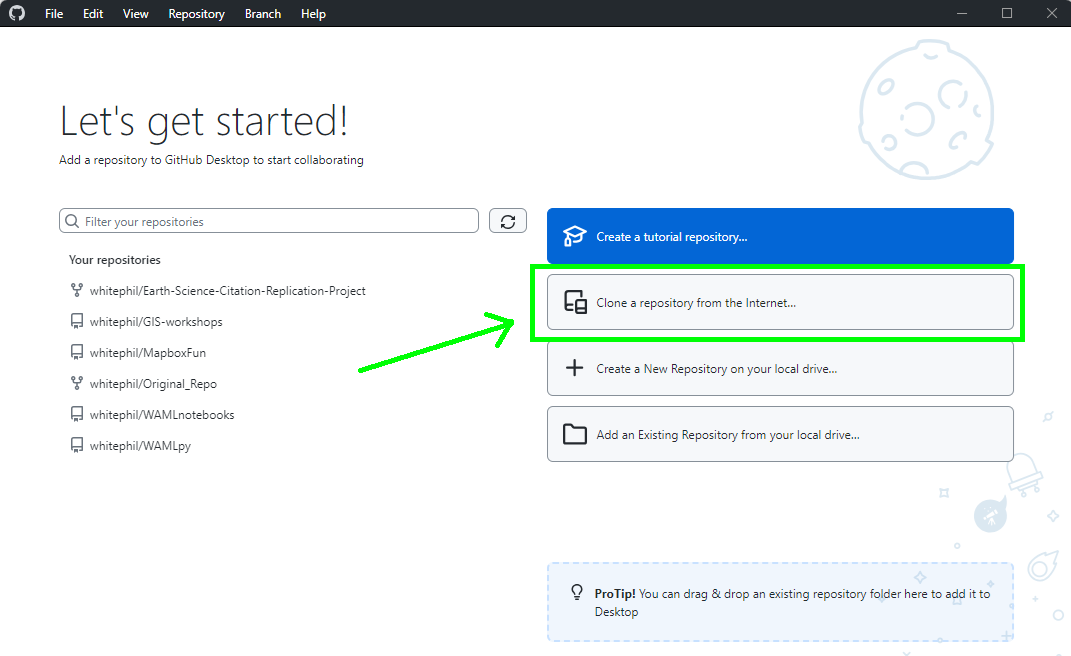Click the folder icon for existing repository

pos(574,434)
